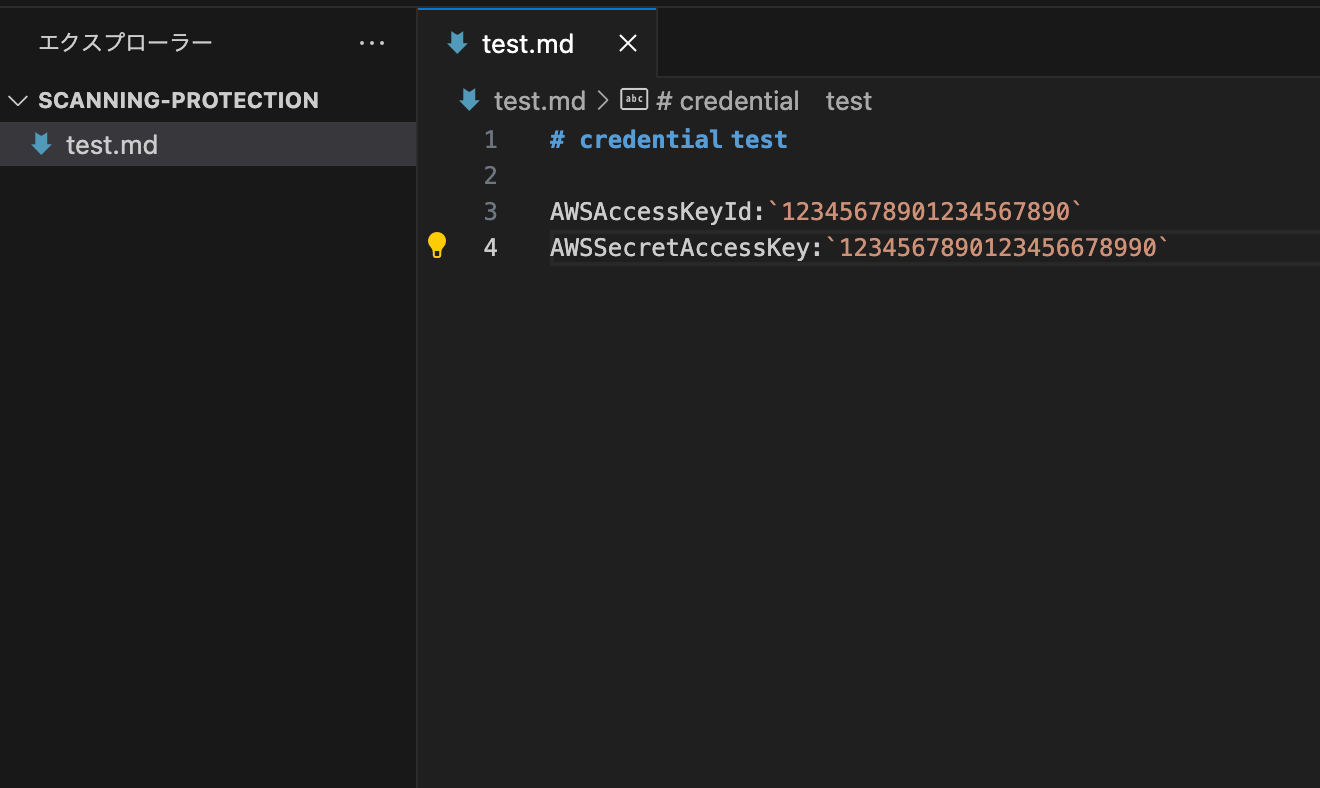The height and width of the screenshot is (788, 1320).
Task: Click line number 3 in the gutter
Action: tap(490, 212)
